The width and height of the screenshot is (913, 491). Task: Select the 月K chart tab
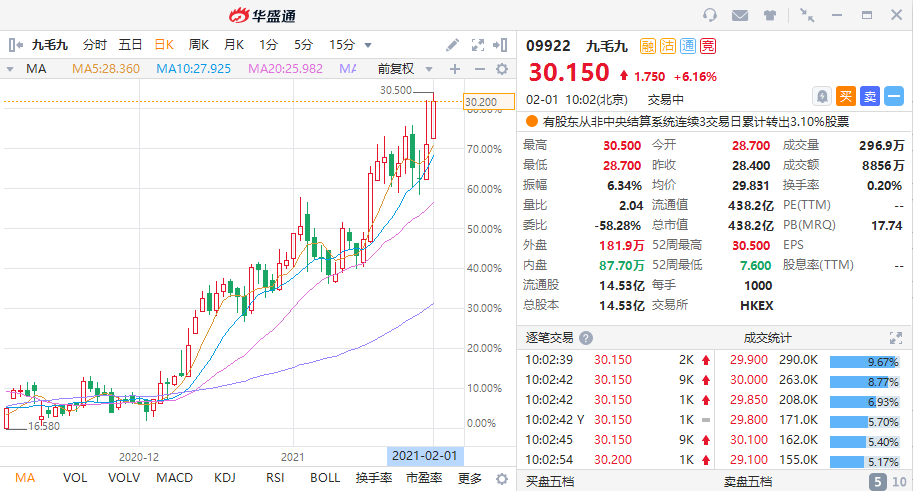[x=234, y=45]
